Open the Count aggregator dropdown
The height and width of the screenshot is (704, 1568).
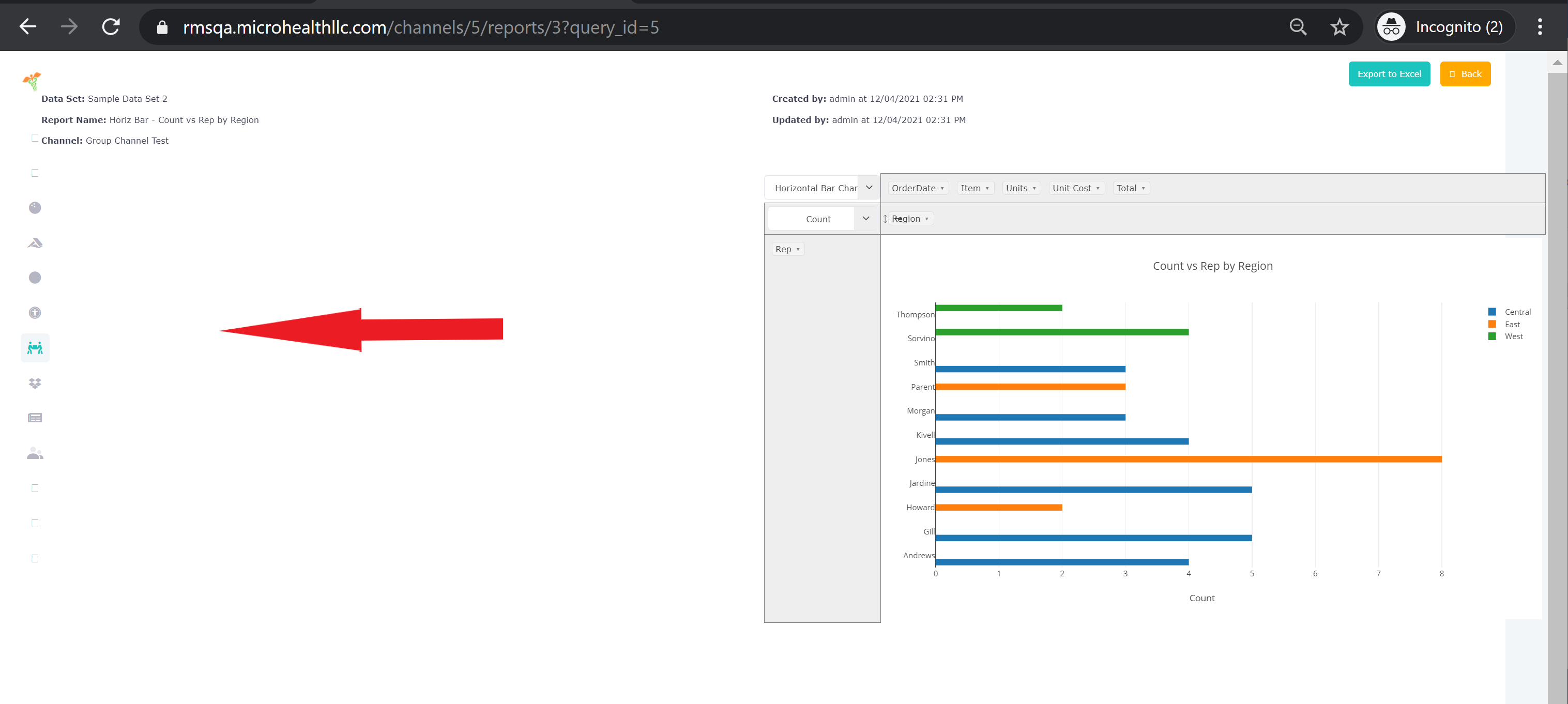(865, 219)
